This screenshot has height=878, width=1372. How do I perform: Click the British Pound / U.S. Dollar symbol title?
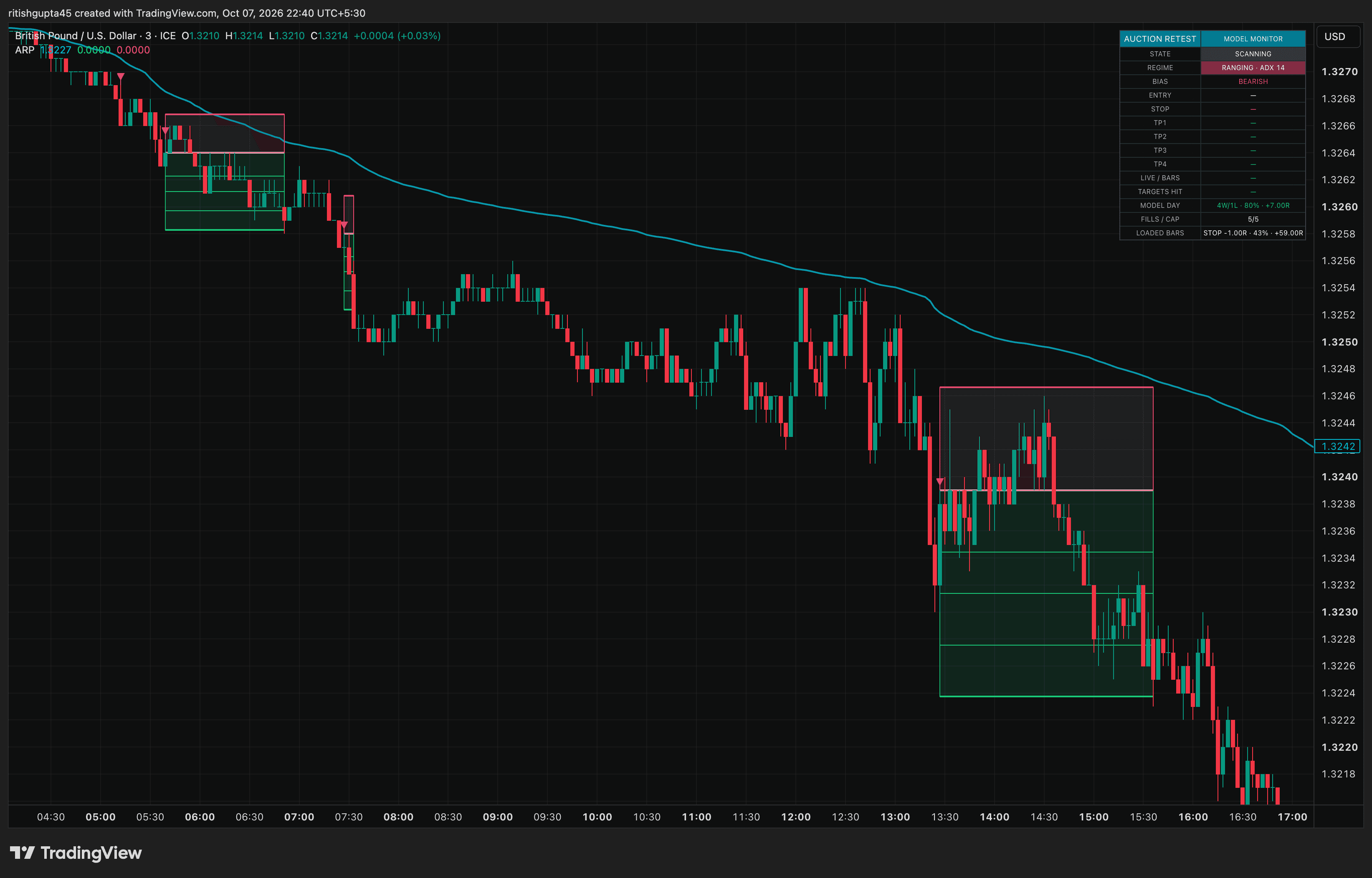[x=75, y=36]
